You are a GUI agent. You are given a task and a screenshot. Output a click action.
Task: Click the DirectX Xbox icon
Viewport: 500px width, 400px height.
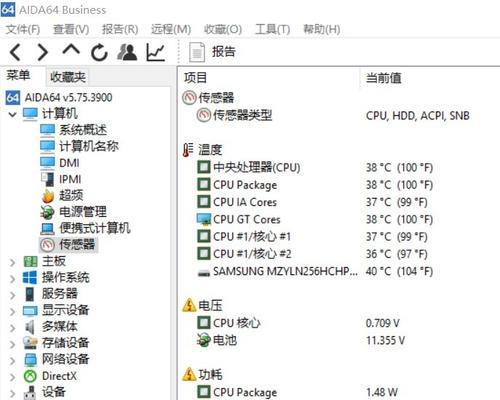click(x=30, y=376)
